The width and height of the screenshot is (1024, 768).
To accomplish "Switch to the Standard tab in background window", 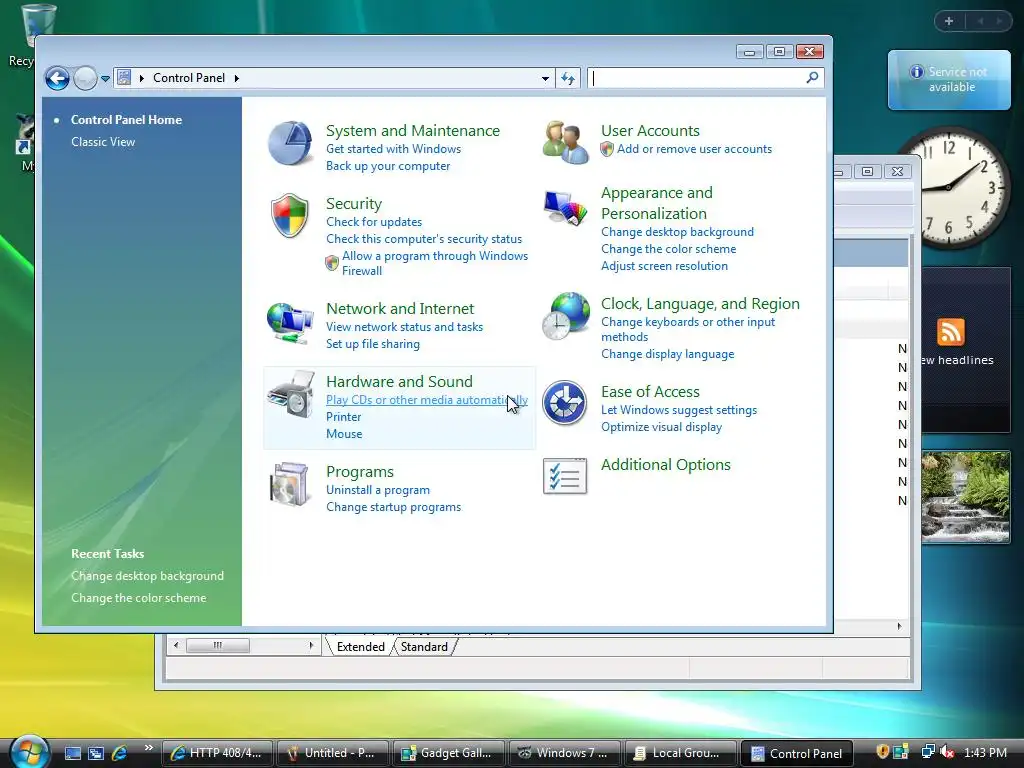I will point(424,647).
